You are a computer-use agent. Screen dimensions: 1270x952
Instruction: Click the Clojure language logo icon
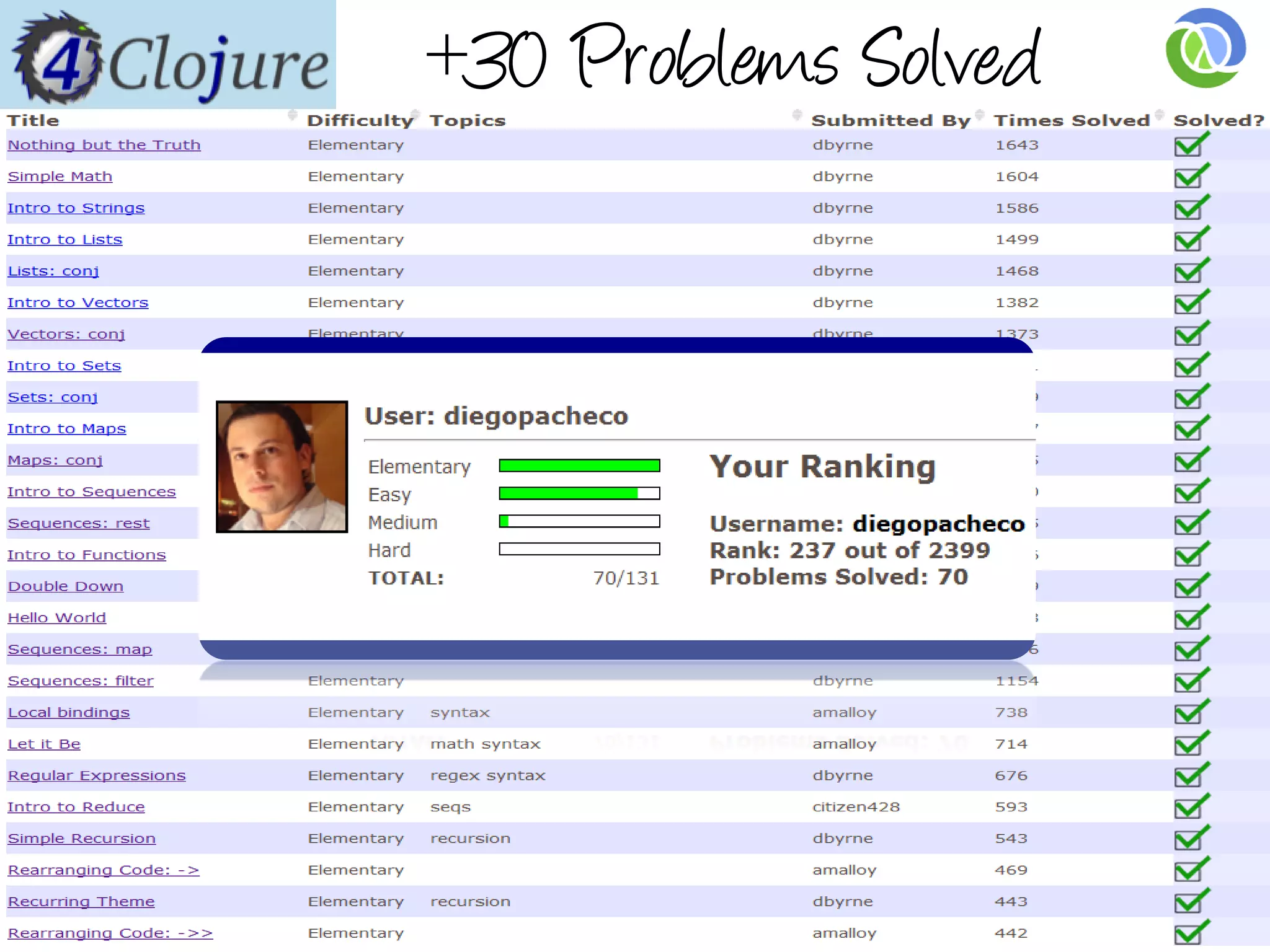click(1206, 48)
